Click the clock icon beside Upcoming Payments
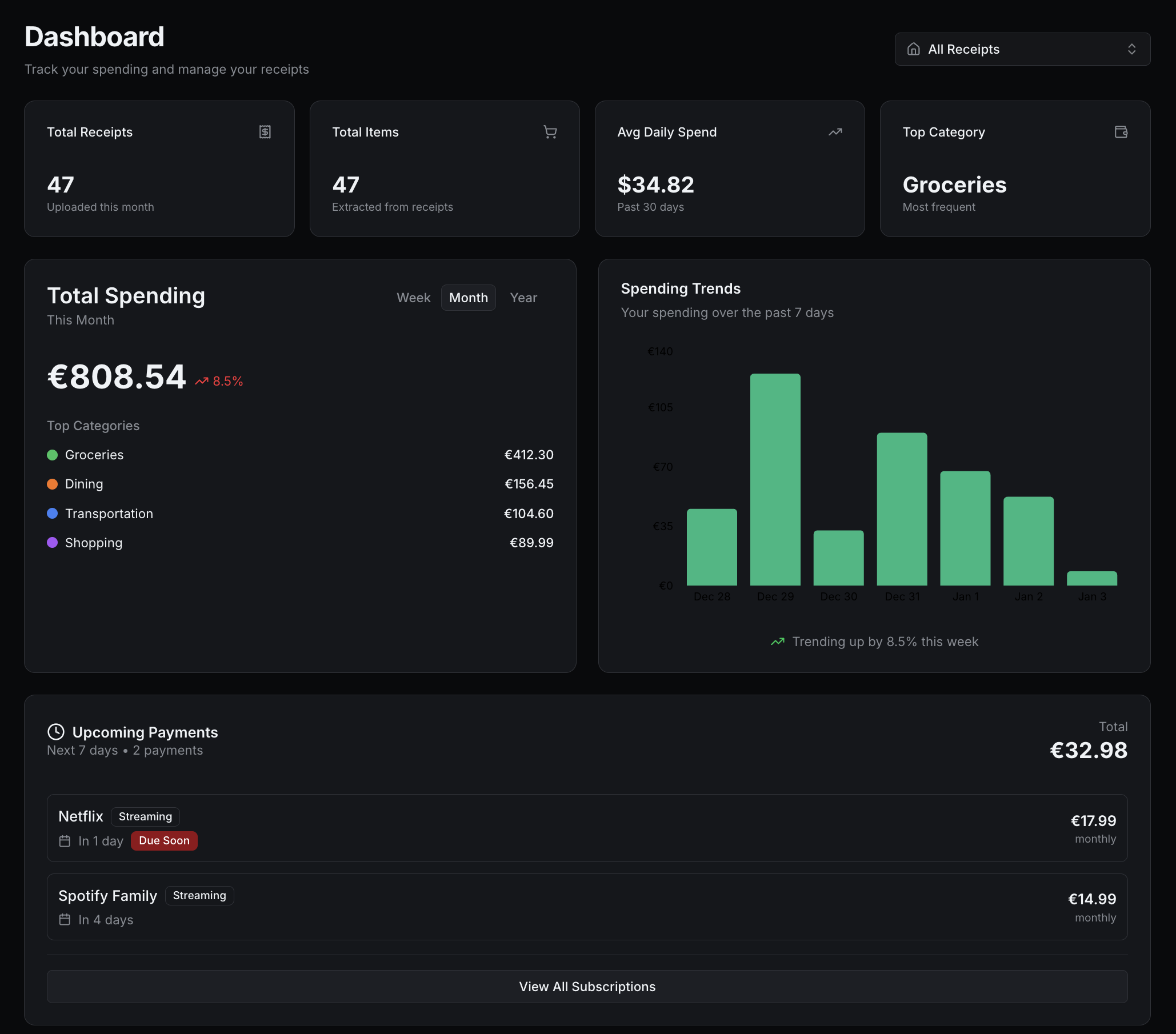Image resolution: width=1176 pixels, height=1034 pixels. (x=56, y=731)
